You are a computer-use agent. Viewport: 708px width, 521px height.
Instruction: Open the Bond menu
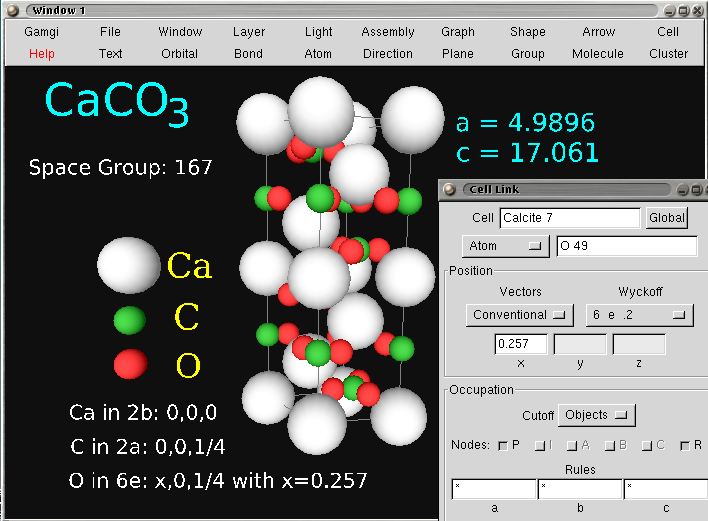(x=248, y=54)
